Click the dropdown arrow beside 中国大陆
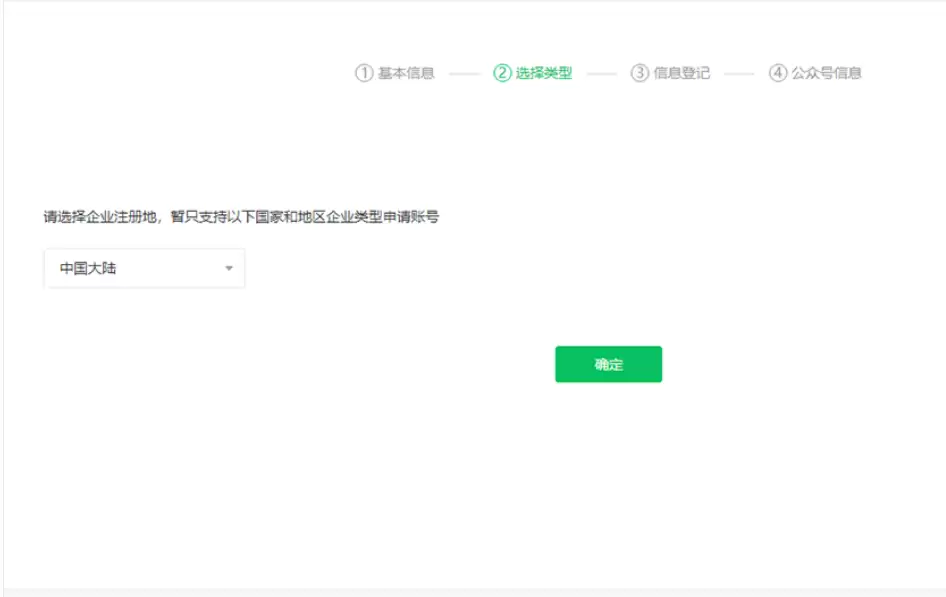946x597 pixels. point(229,268)
